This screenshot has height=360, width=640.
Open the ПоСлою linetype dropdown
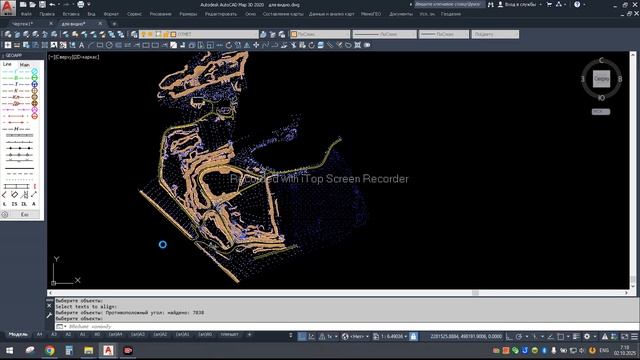(384, 34)
